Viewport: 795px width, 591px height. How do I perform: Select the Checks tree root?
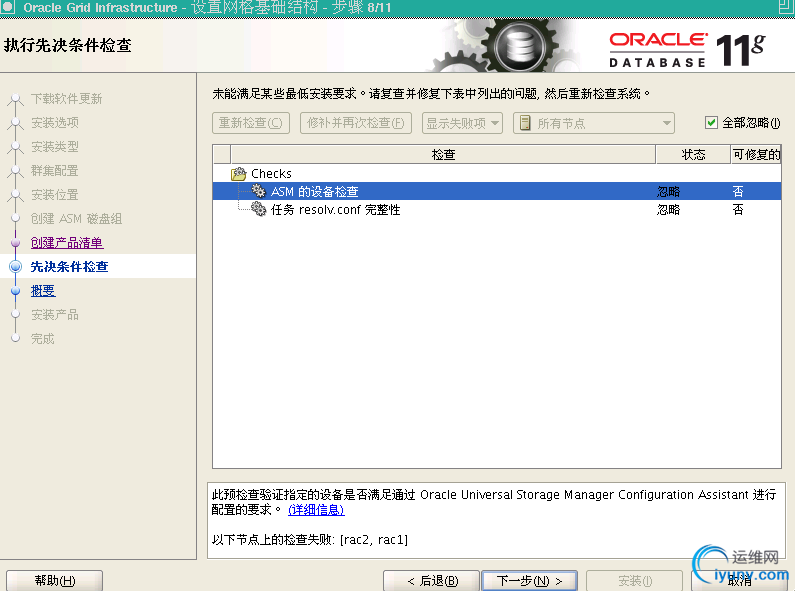click(271, 174)
